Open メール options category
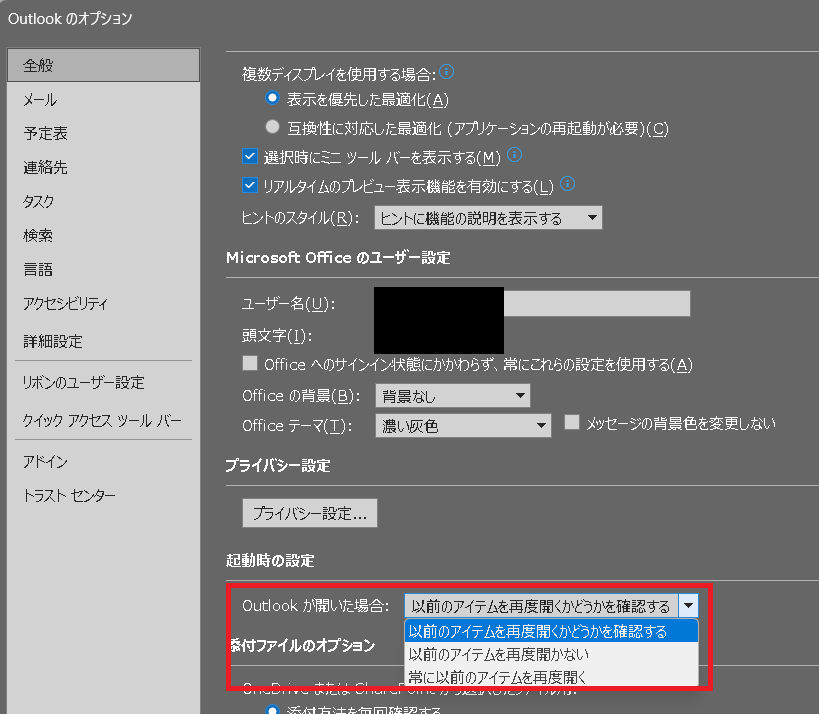819x714 pixels. point(103,99)
